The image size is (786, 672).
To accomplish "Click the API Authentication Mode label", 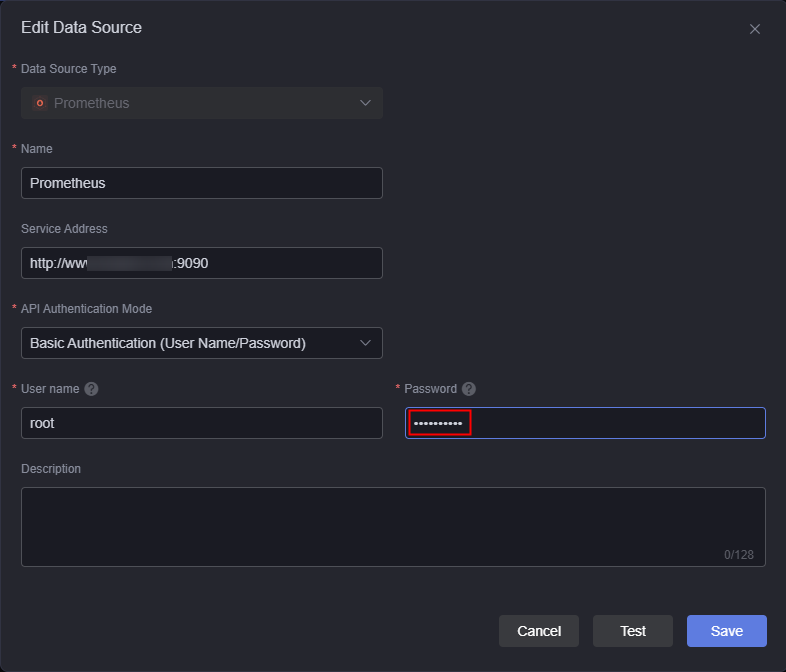I will pos(86,309).
